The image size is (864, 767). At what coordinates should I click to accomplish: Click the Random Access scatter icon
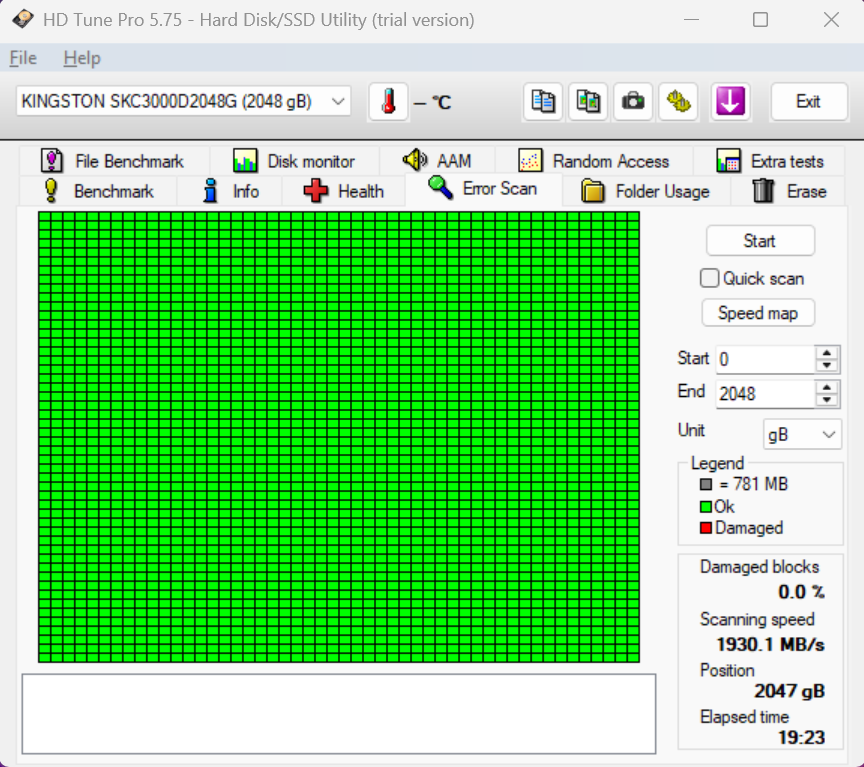(x=530, y=161)
